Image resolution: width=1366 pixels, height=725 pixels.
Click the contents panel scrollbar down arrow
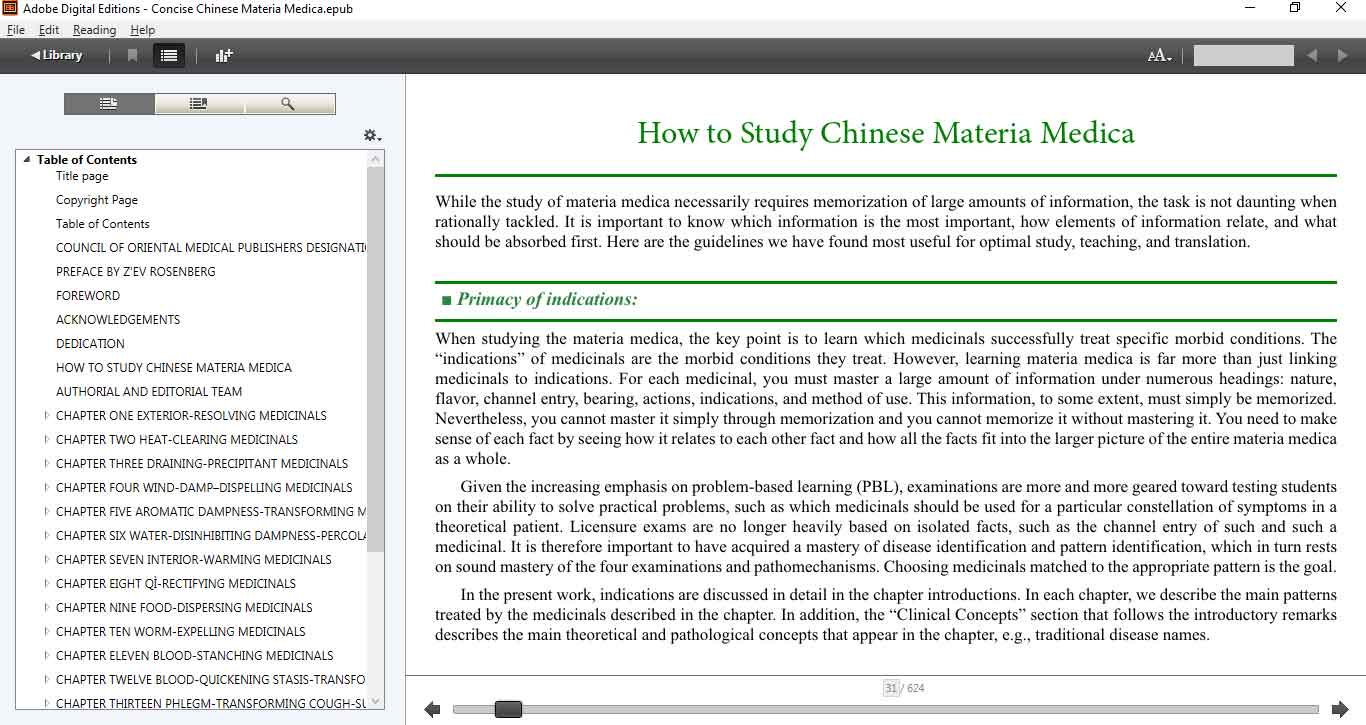pyautogui.click(x=376, y=702)
